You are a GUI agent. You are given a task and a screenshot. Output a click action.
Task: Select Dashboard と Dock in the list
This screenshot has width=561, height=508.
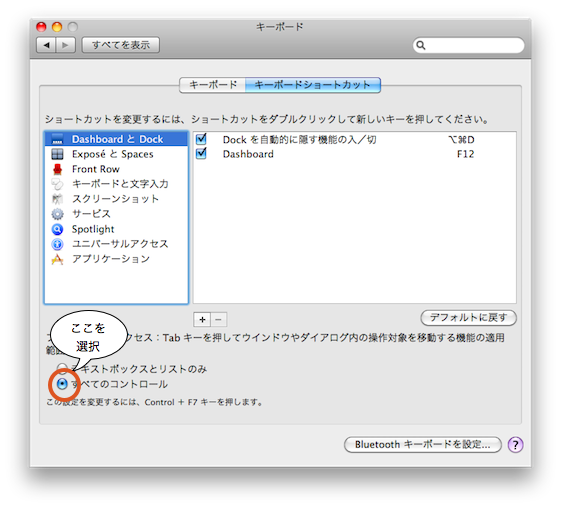(116, 139)
